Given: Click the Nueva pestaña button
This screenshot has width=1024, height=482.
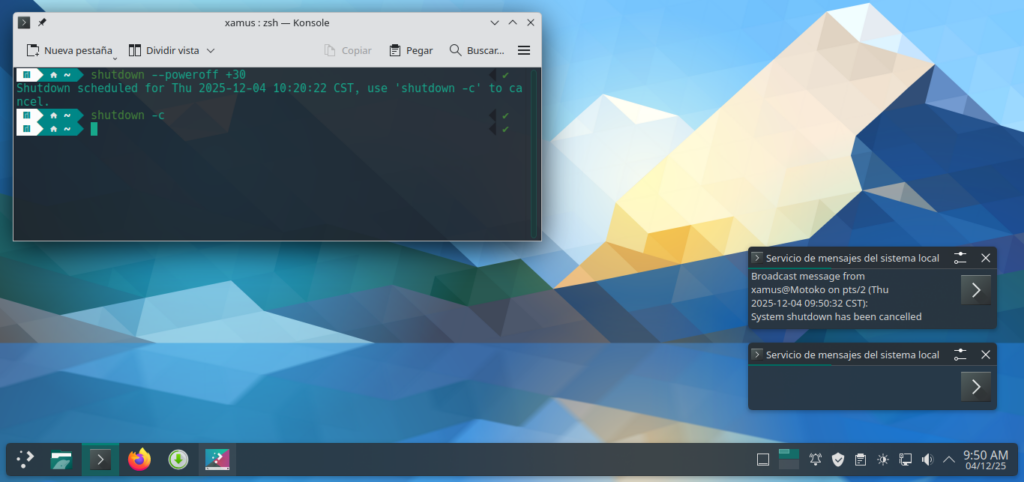Looking at the screenshot, I should [69, 50].
